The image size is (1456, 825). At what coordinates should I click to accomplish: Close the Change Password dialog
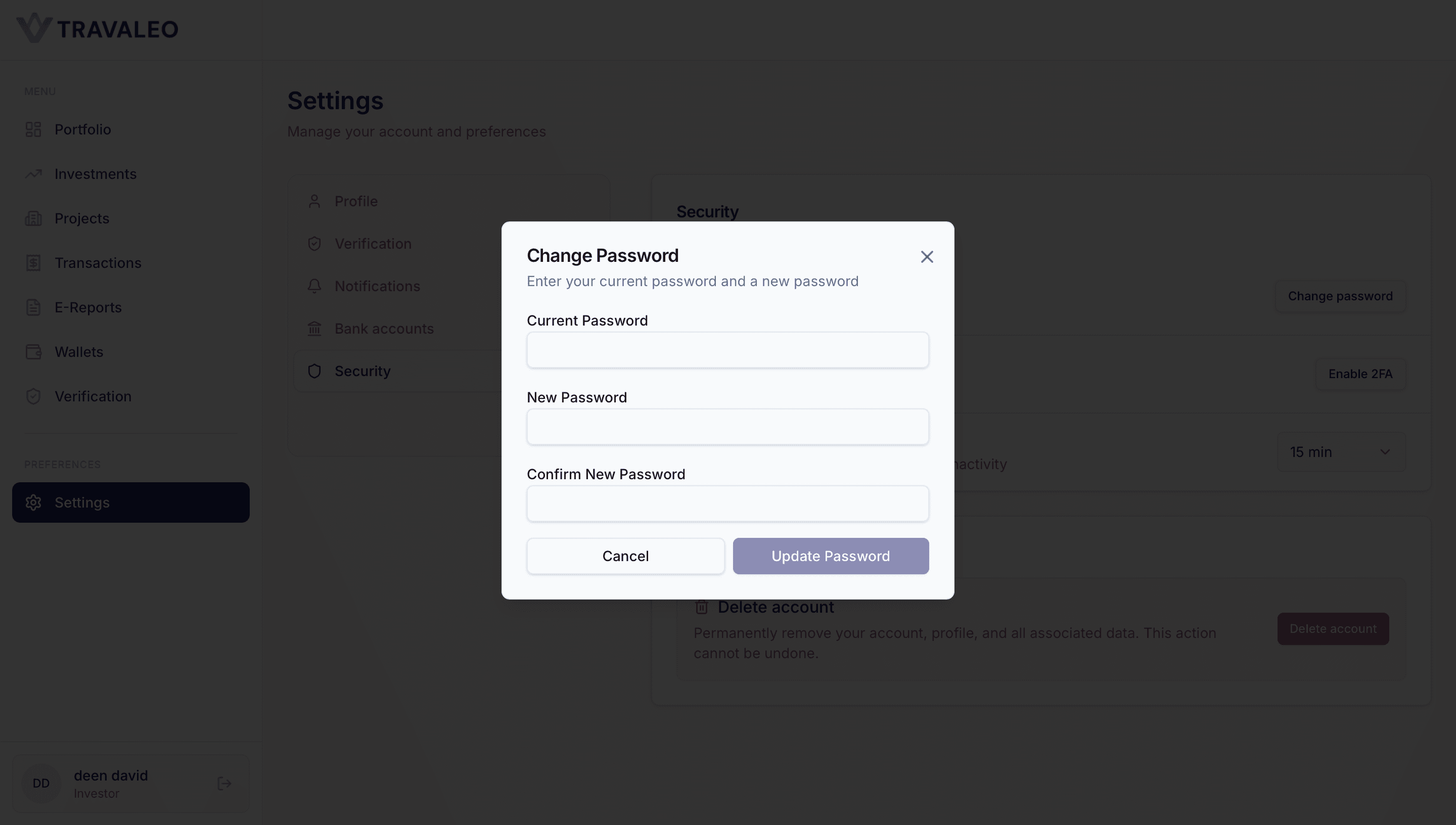927,257
